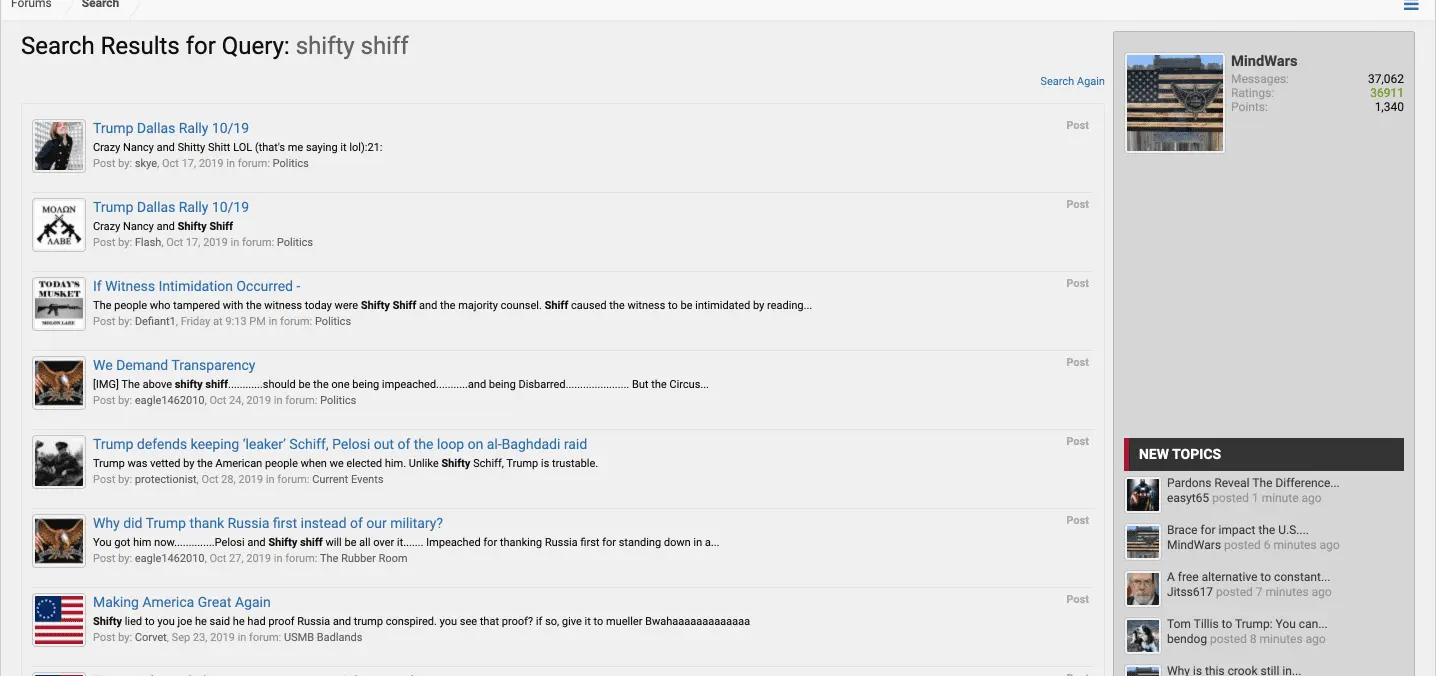
Task: Select the Search breadcrumb tab
Action: (x=100, y=5)
